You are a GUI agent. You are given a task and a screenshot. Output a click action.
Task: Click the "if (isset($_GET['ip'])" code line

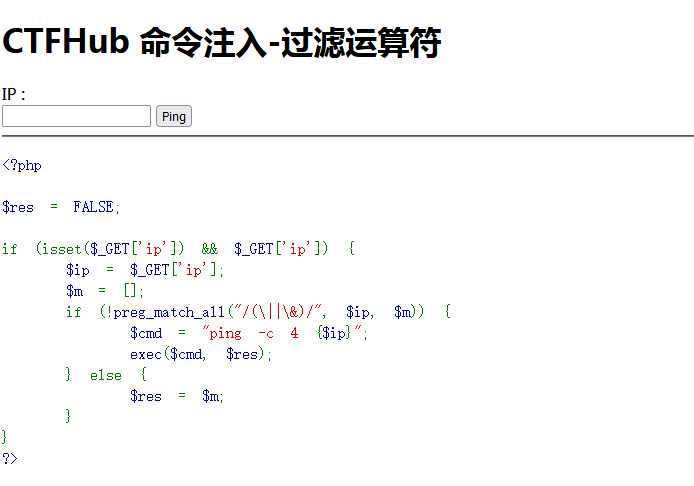178,249
